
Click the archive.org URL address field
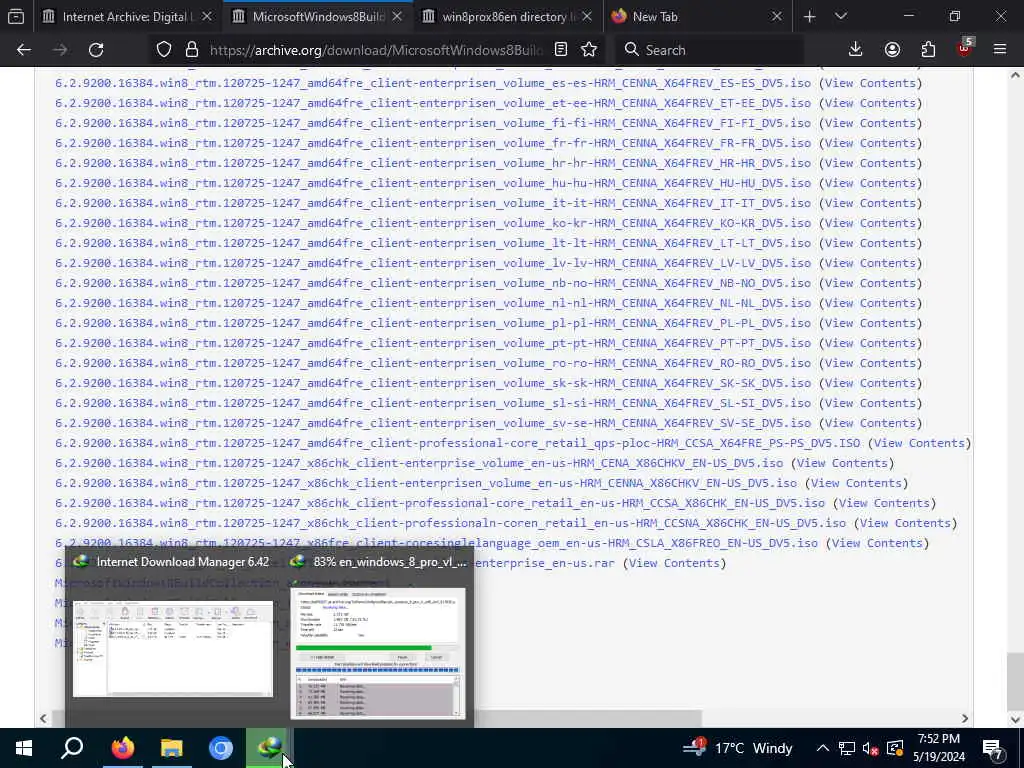[376, 50]
